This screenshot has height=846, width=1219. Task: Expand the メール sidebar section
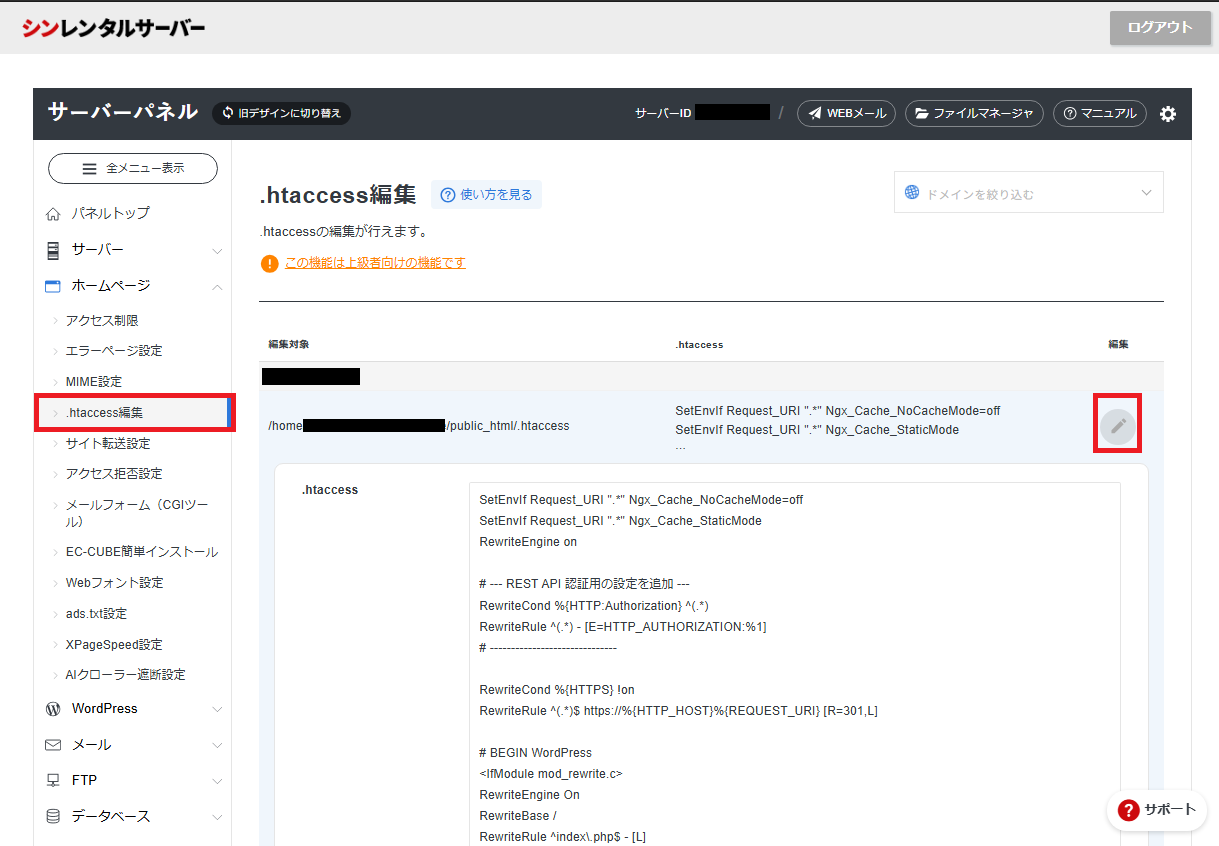(x=133, y=745)
